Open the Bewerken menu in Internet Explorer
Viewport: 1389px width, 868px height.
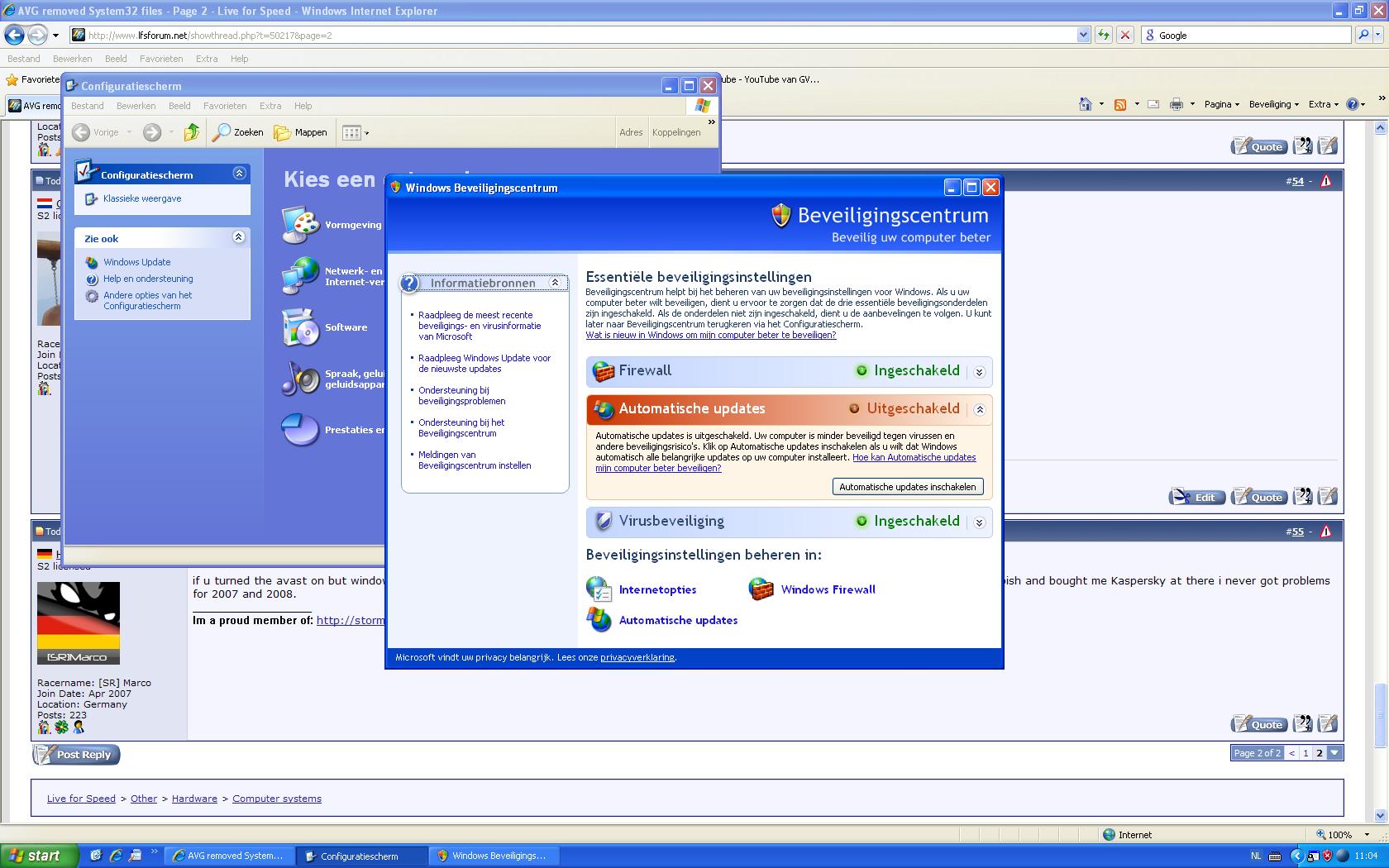73,59
